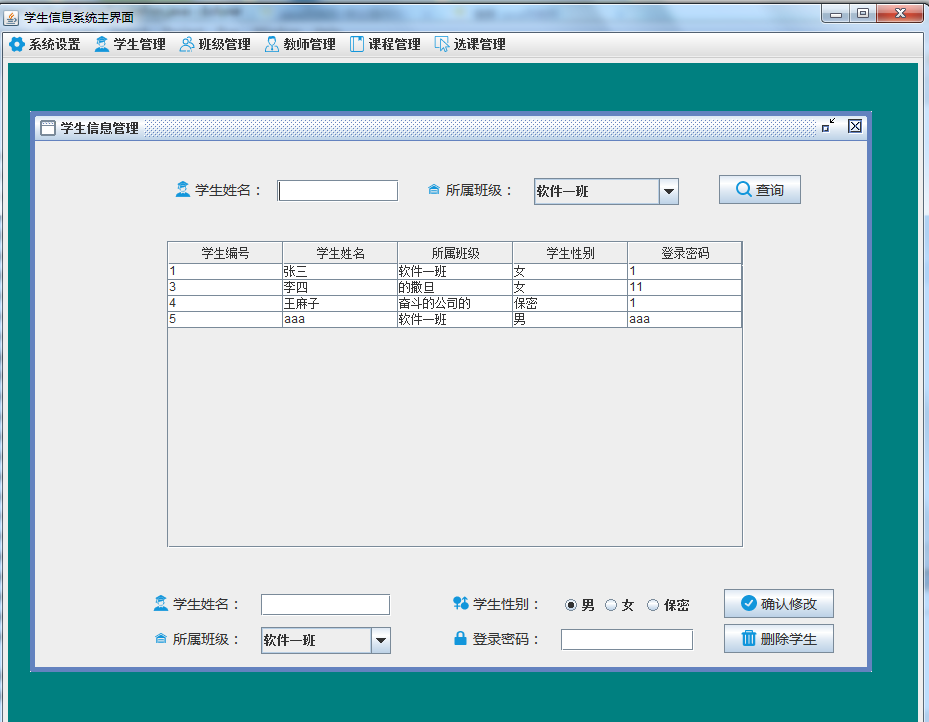Click the 删除学生 button

[x=779, y=638]
